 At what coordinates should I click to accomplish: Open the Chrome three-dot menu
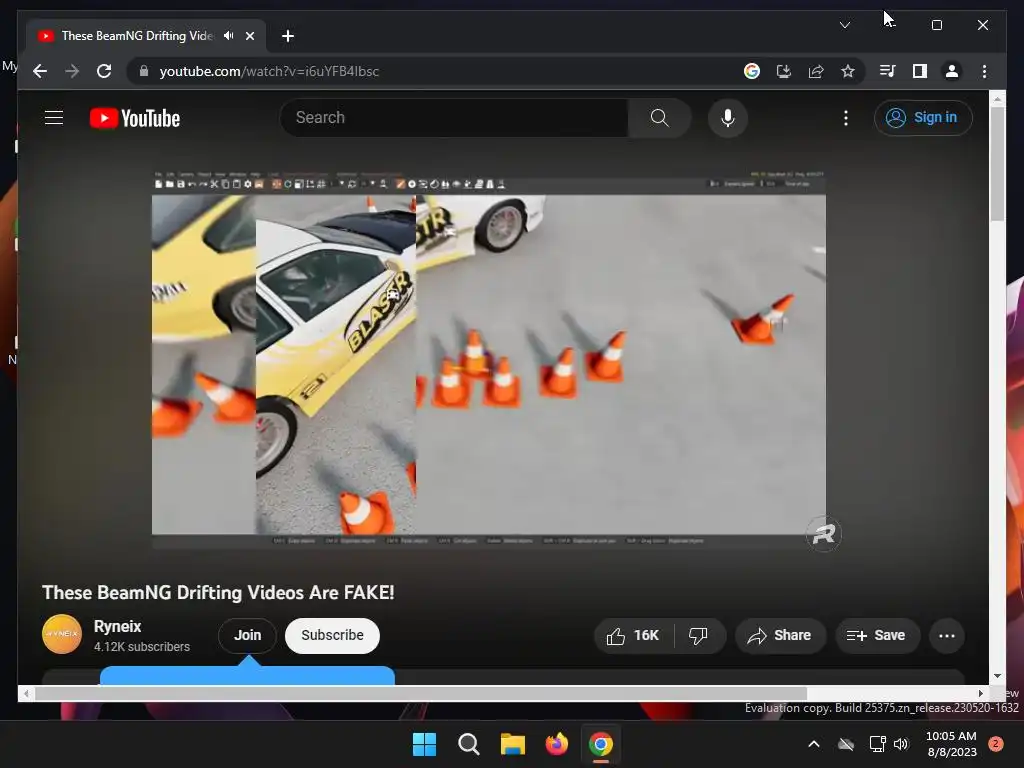pos(984,71)
